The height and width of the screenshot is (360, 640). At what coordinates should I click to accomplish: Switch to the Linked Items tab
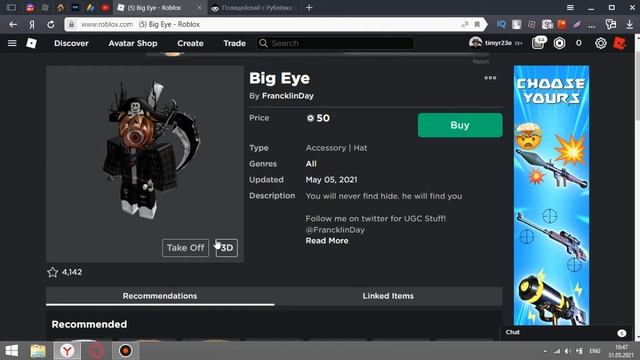pyautogui.click(x=388, y=296)
